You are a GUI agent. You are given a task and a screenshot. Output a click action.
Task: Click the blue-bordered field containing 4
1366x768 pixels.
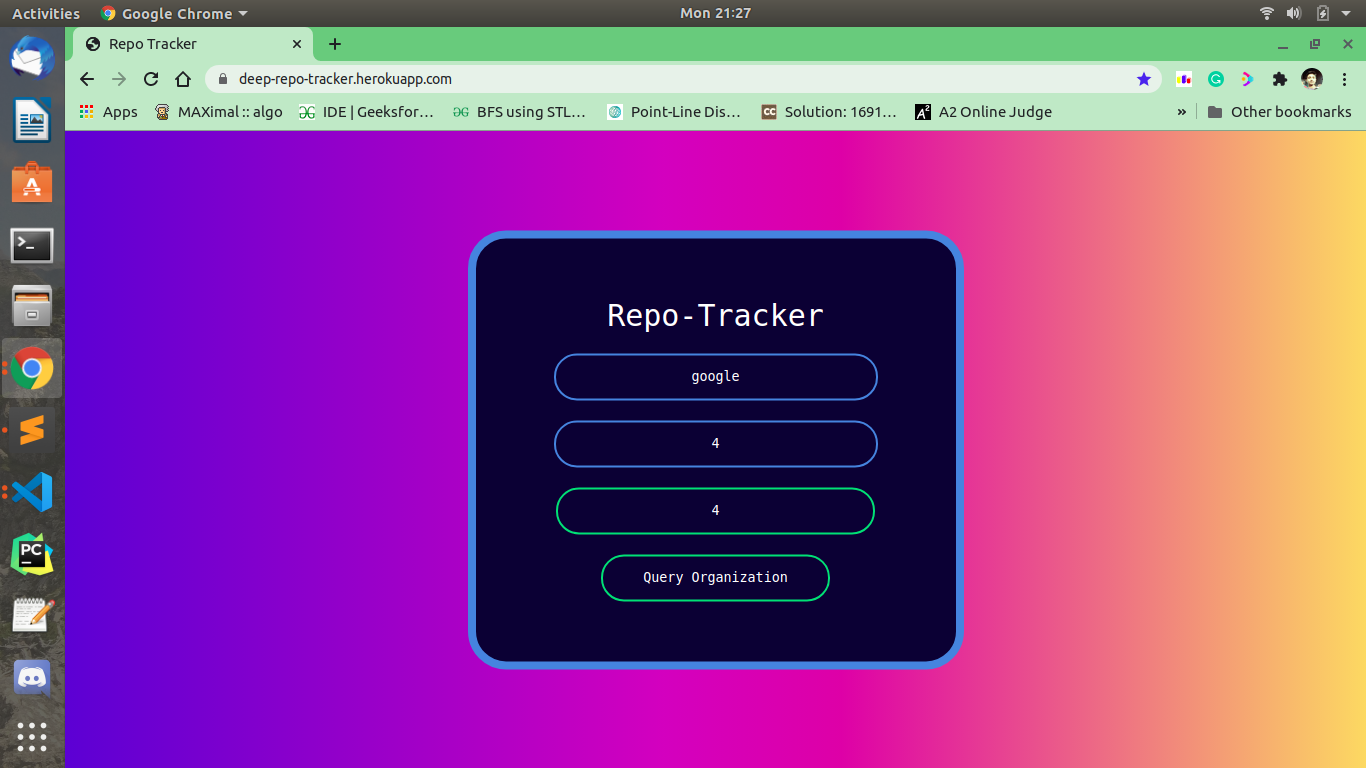(x=715, y=444)
